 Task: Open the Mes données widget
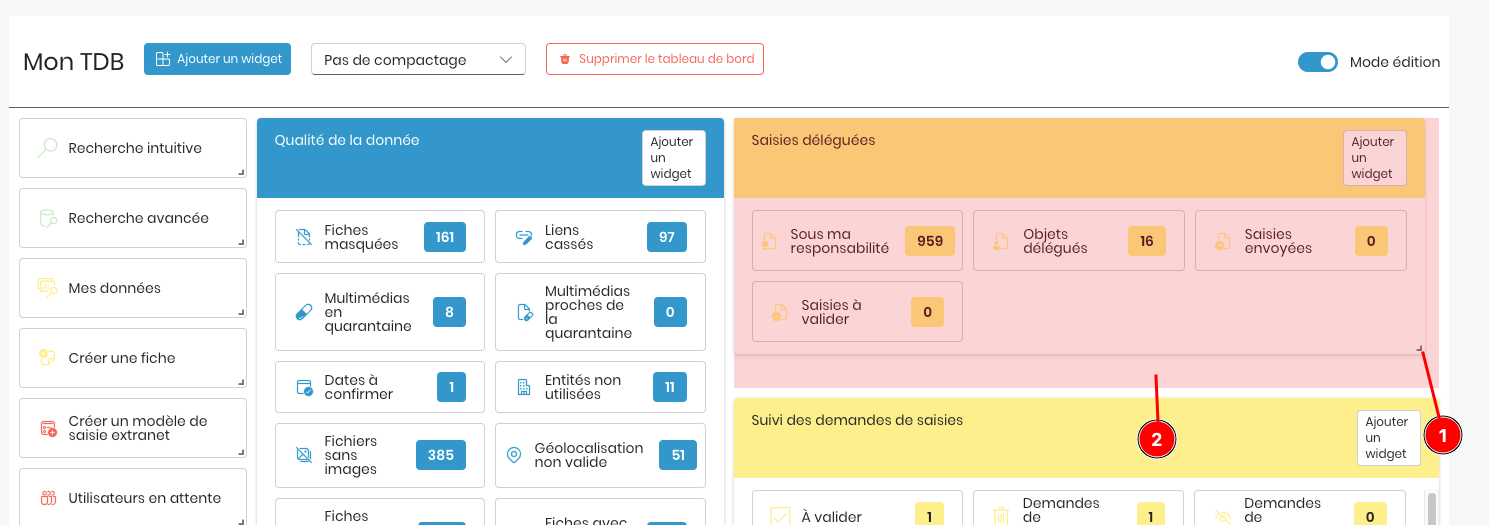pyautogui.click(x=133, y=288)
